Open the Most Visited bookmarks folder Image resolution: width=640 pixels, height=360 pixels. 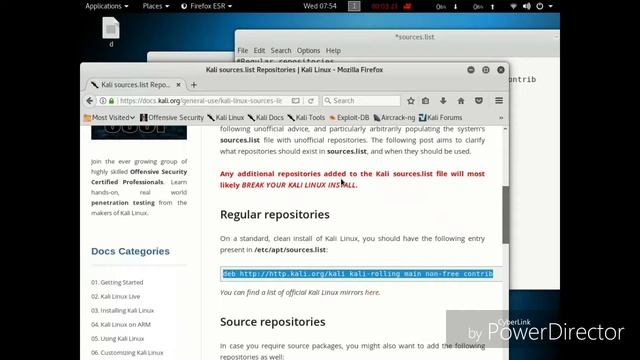pos(109,118)
